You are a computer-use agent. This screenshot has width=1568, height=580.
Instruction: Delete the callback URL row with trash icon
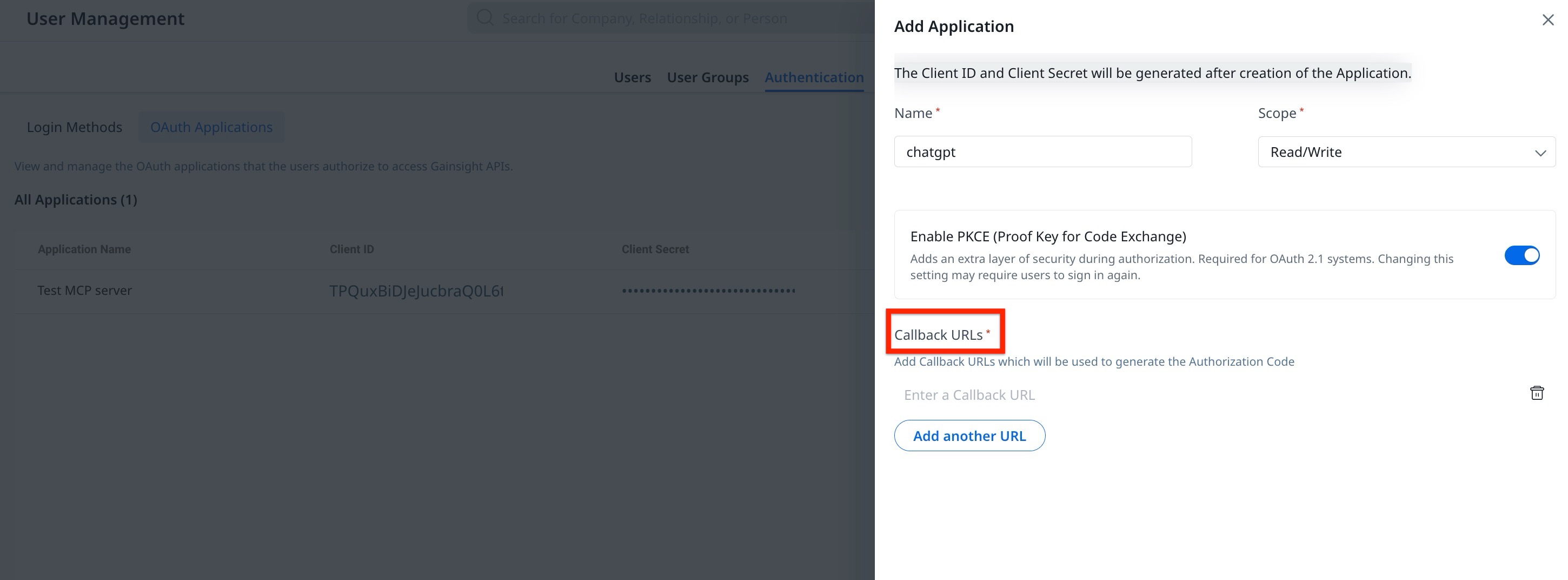point(1536,393)
